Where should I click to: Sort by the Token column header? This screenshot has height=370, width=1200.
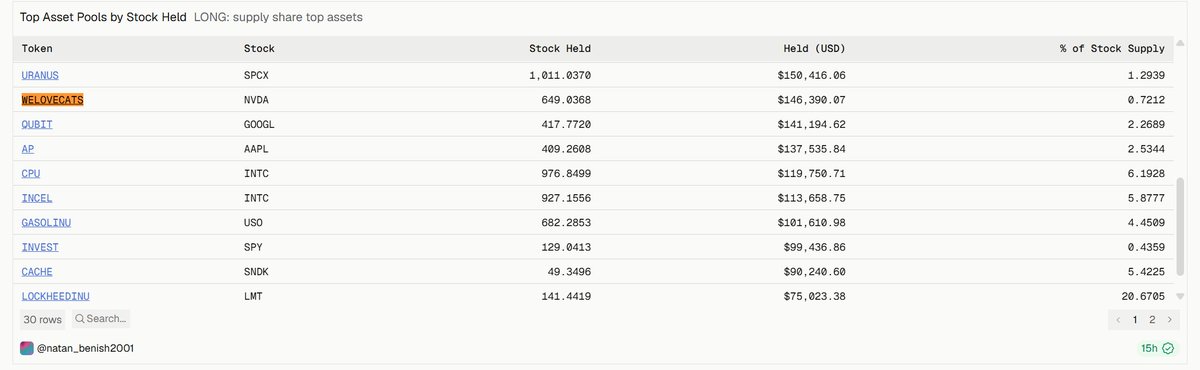tap(37, 48)
